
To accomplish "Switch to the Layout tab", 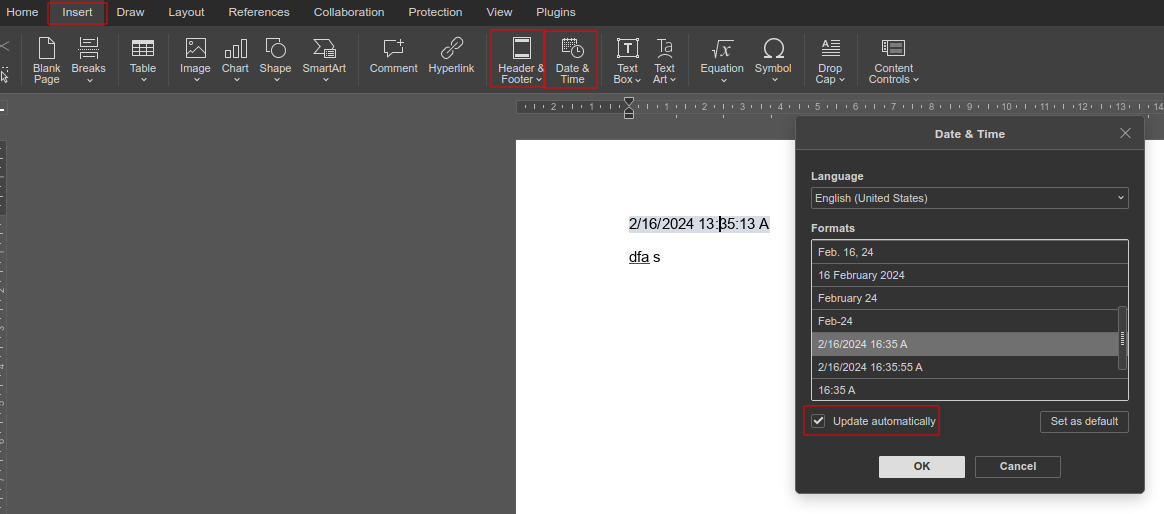I will pyautogui.click(x=186, y=12).
